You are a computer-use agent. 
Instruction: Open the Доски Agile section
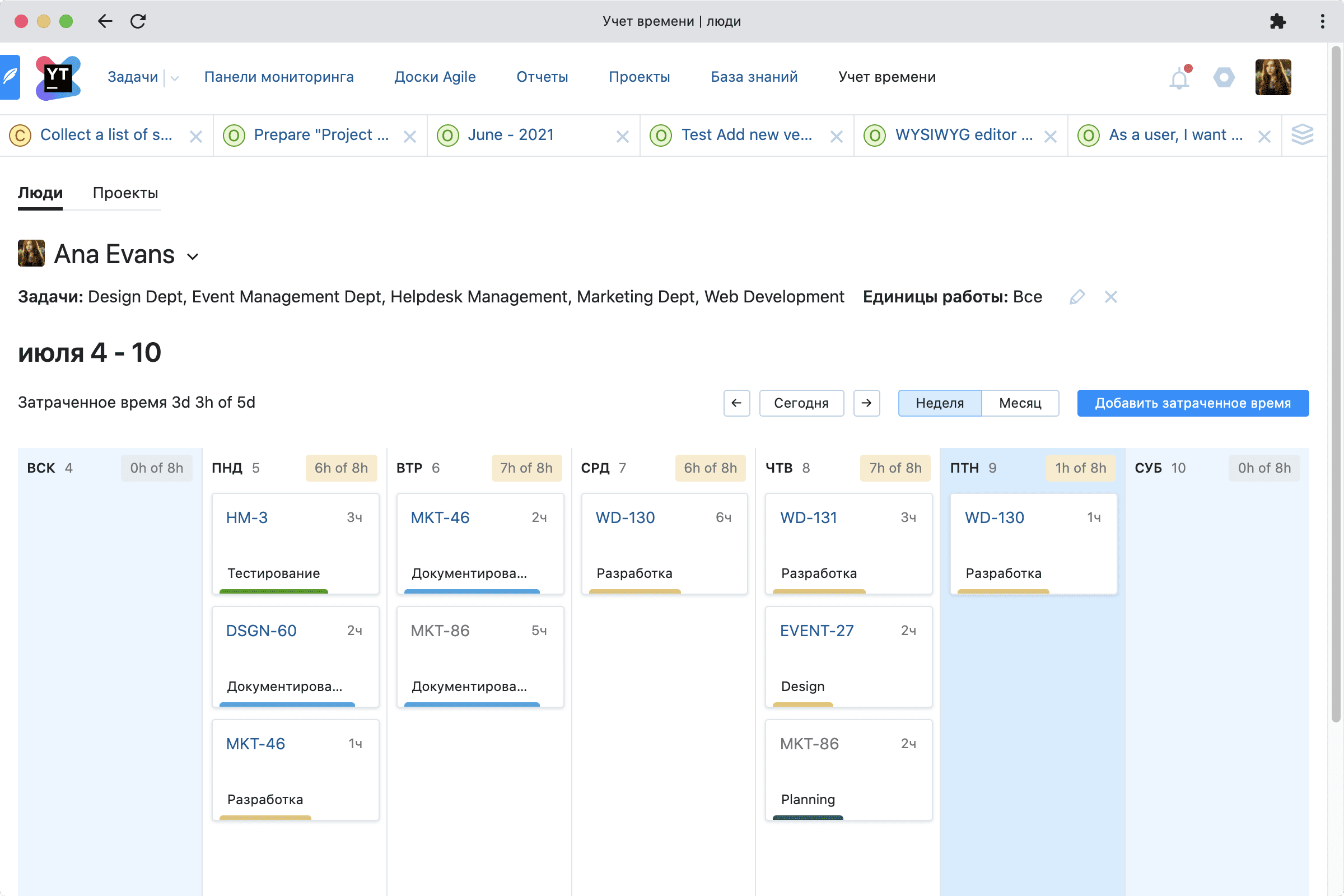point(434,76)
